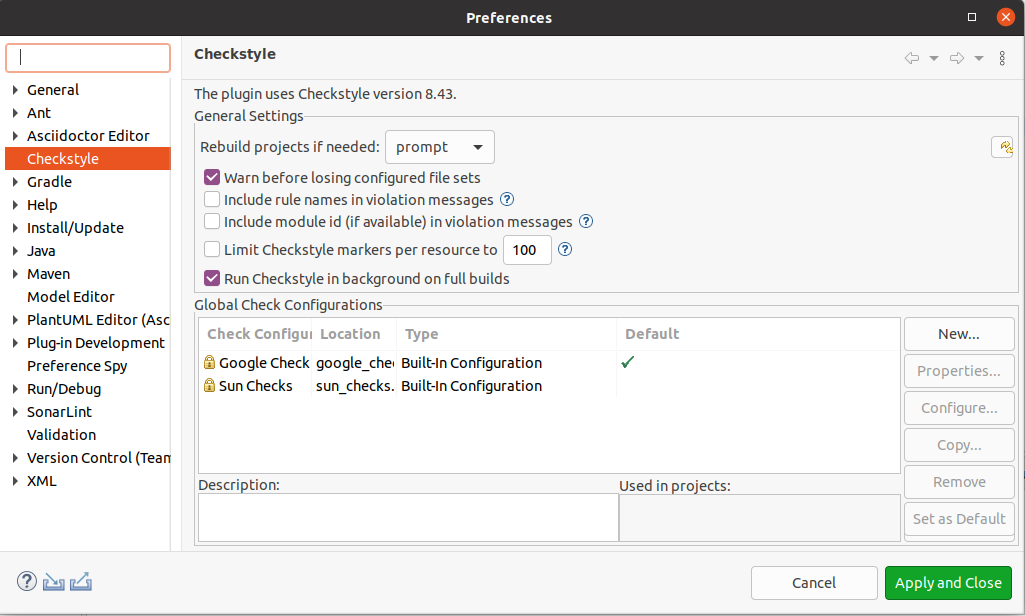Image resolution: width=1025 pixels, height=616 pixels.
Task: Sort by Location column header
Action: click(x=354, y=334)
